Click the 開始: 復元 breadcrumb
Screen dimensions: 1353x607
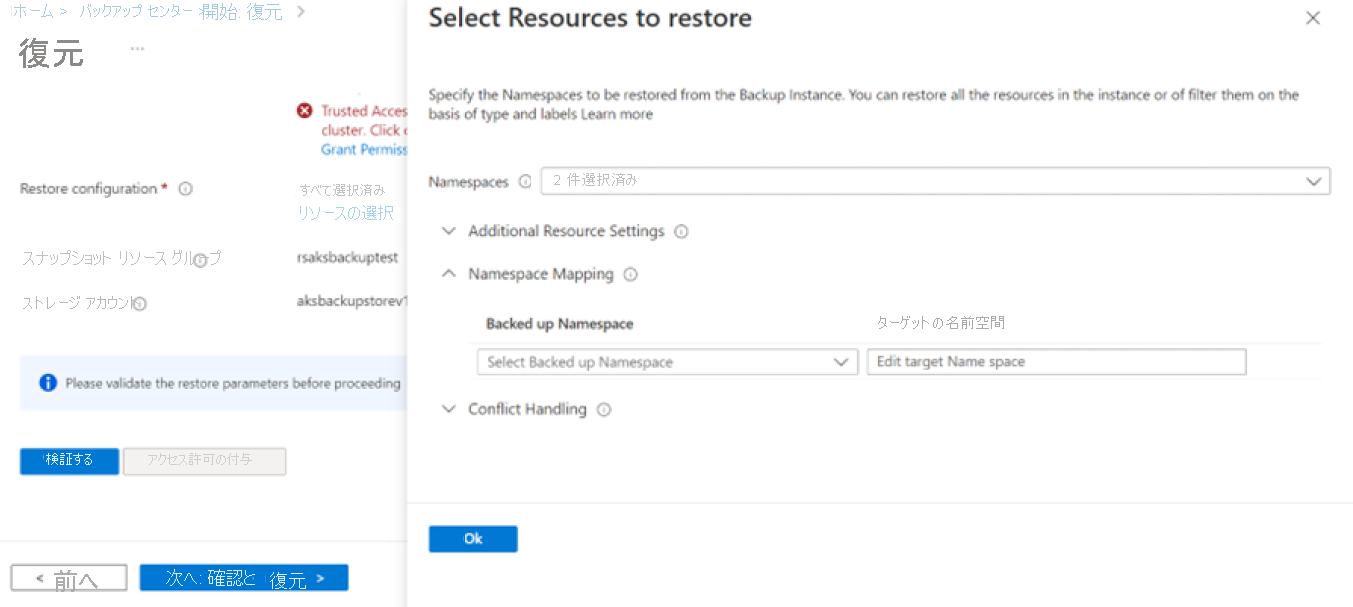click(x=241, y=12)
